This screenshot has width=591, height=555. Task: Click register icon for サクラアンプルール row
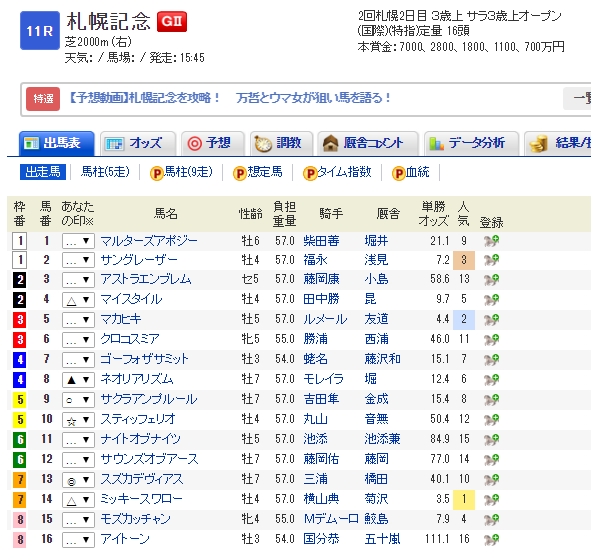coord(491,399)
